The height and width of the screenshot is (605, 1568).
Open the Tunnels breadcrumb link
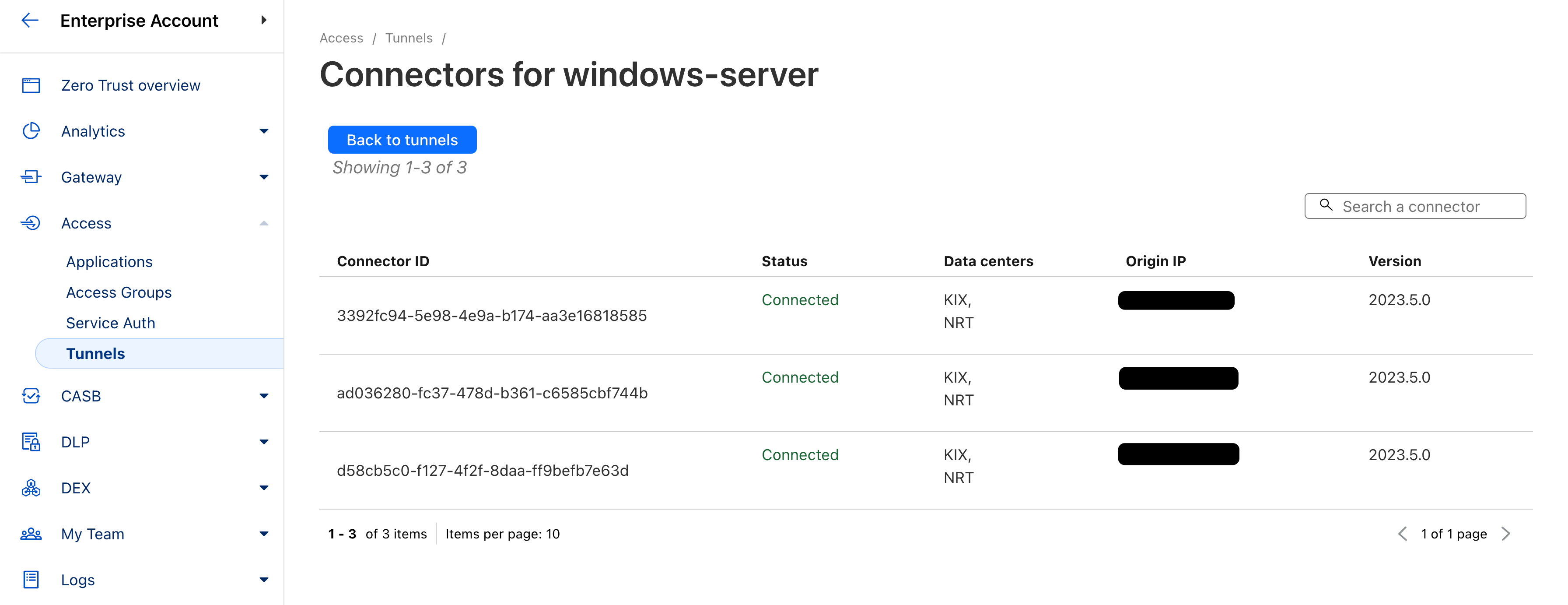click(409, 38)
